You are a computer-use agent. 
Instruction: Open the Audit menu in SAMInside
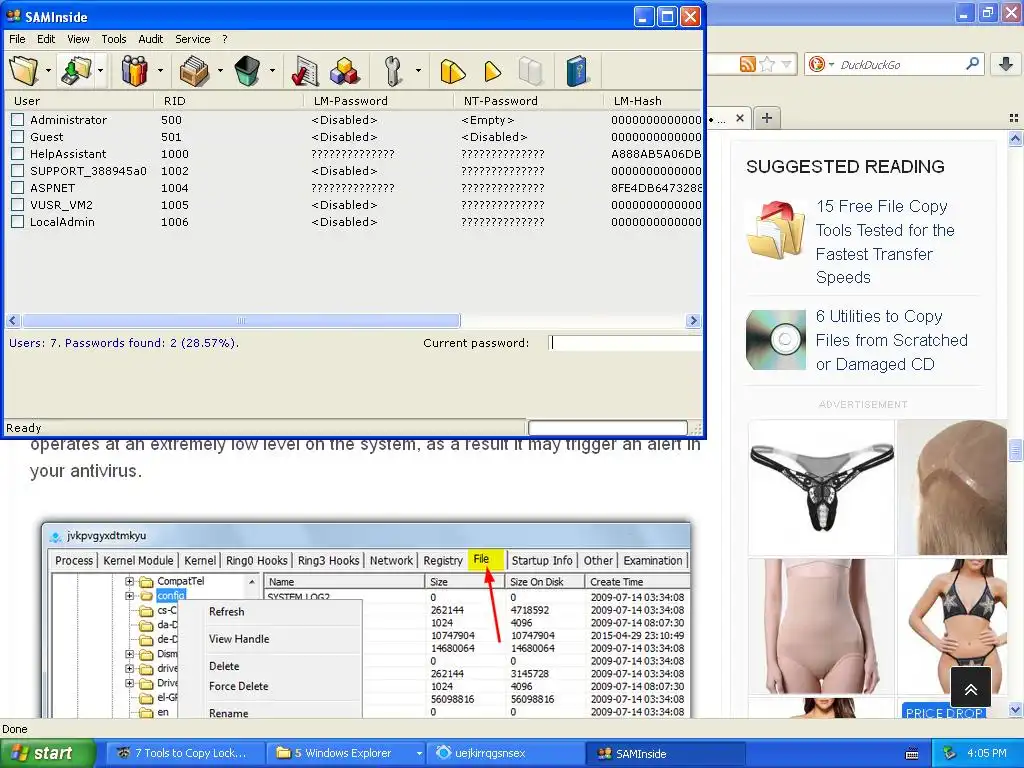click(x=151, y=39)
